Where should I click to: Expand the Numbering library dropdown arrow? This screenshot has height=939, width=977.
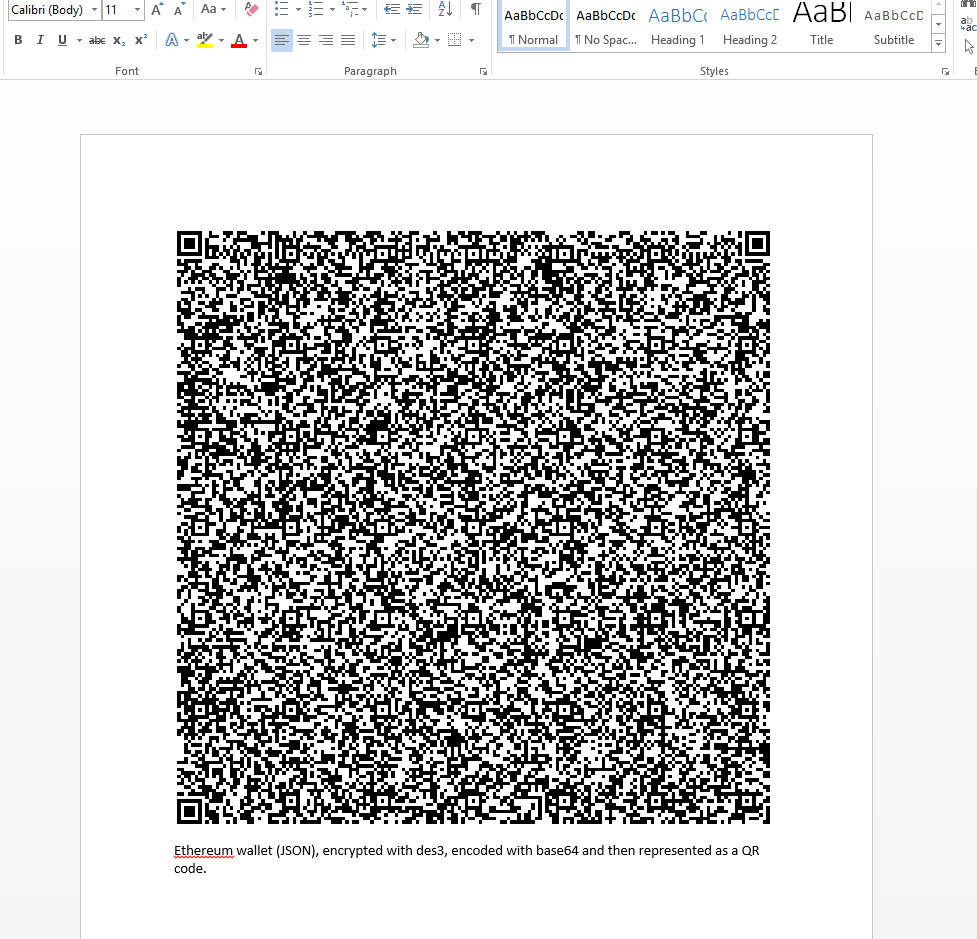(332, 9)
